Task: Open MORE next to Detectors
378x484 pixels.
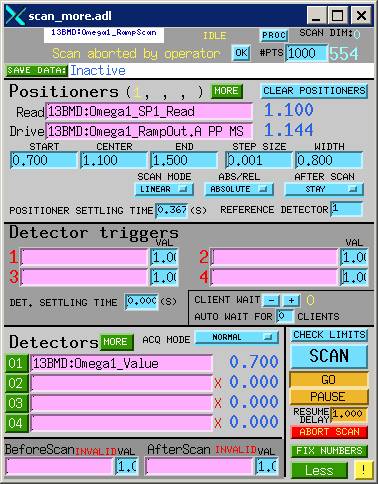Action: (116, 342)
